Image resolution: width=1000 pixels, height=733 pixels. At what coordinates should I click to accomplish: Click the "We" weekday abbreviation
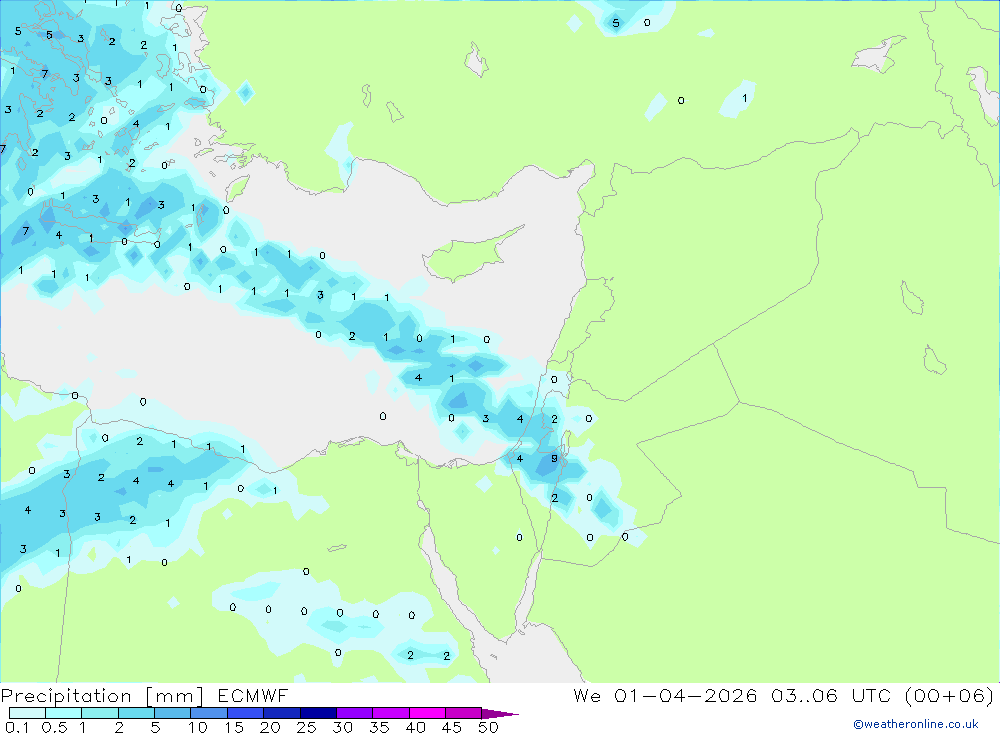pyautogui.click(x=587, y=695)
